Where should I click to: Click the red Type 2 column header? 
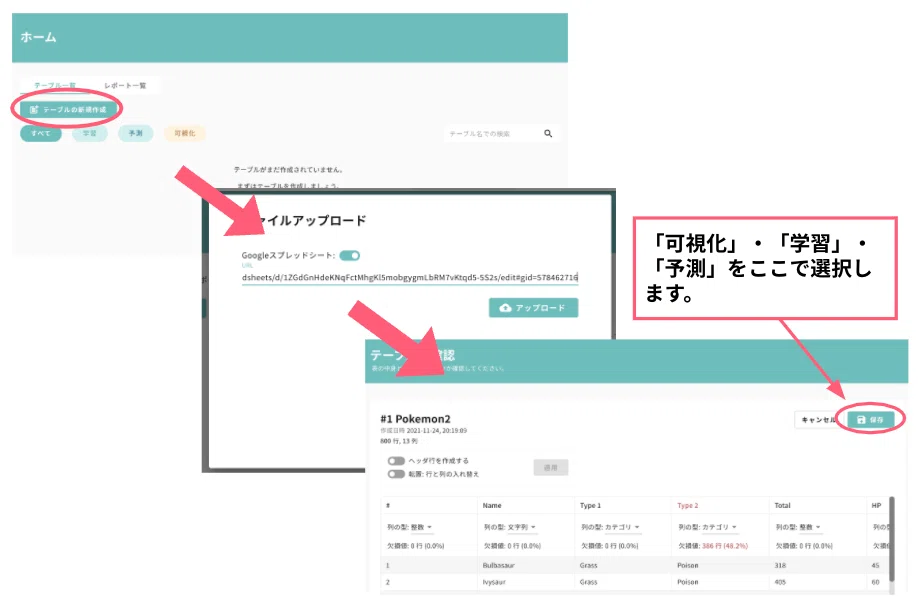pos(687,506)
